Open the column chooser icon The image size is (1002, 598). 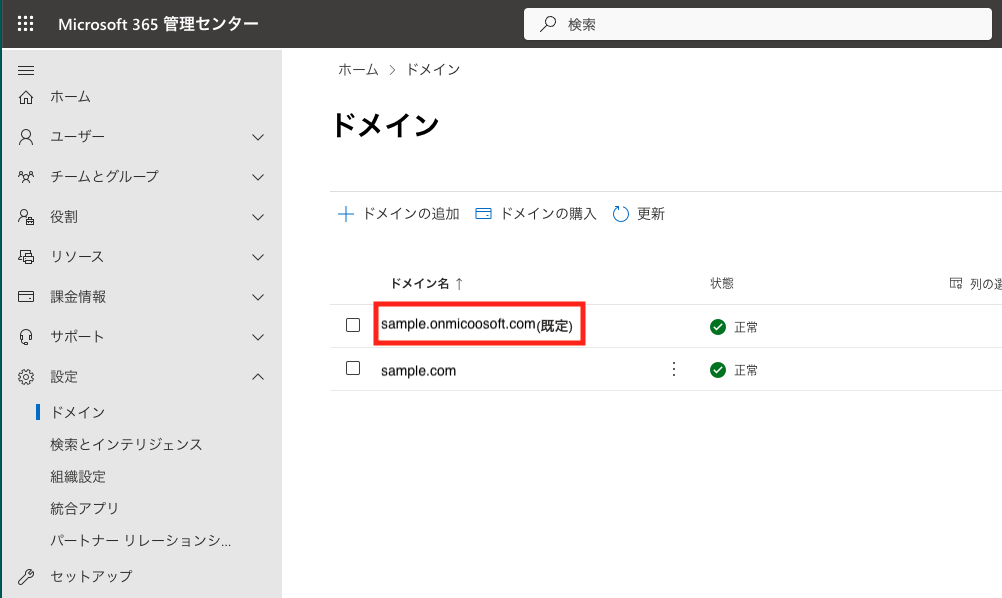point(955,283)
